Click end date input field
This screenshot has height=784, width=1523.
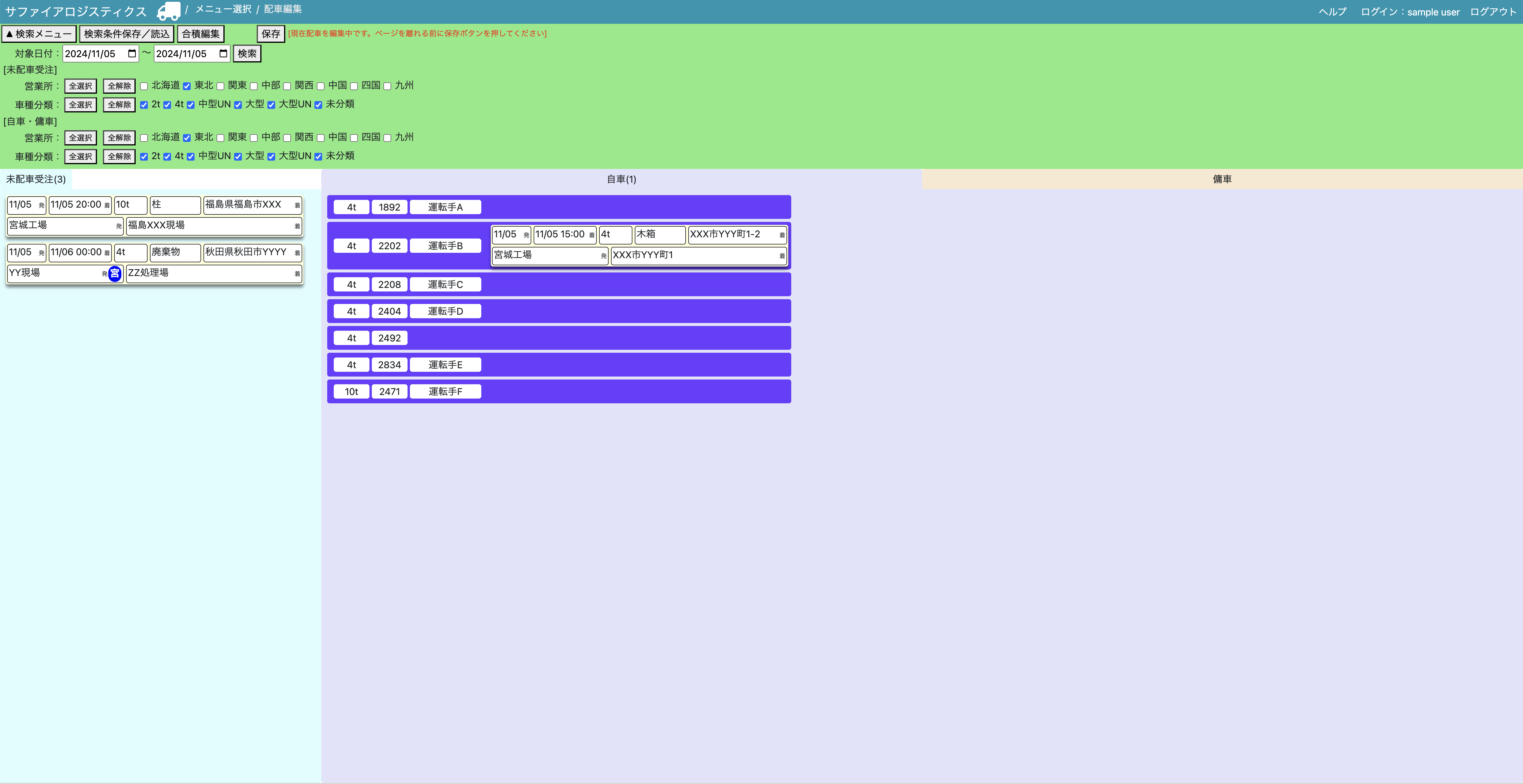[x=192, y=54]
